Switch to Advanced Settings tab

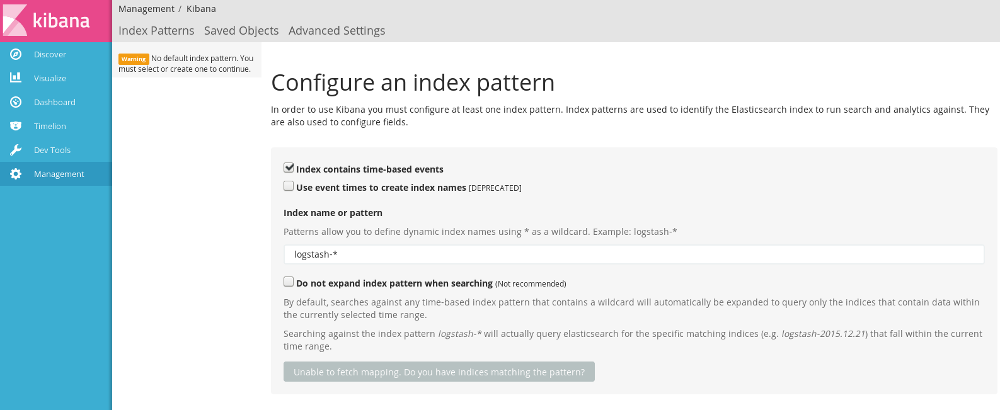(x=337, y=31)
